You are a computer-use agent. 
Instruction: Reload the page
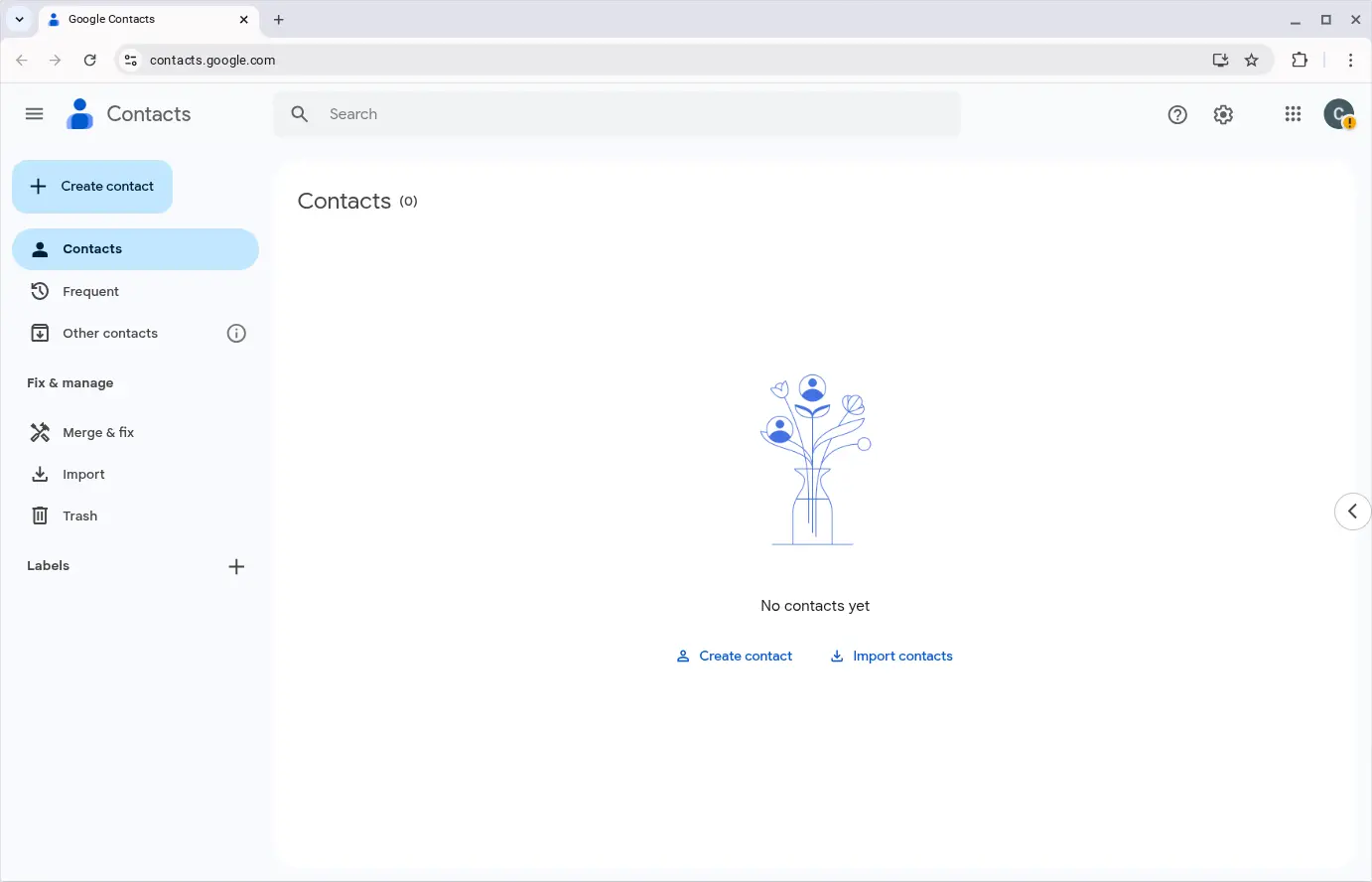click(89, 60)
